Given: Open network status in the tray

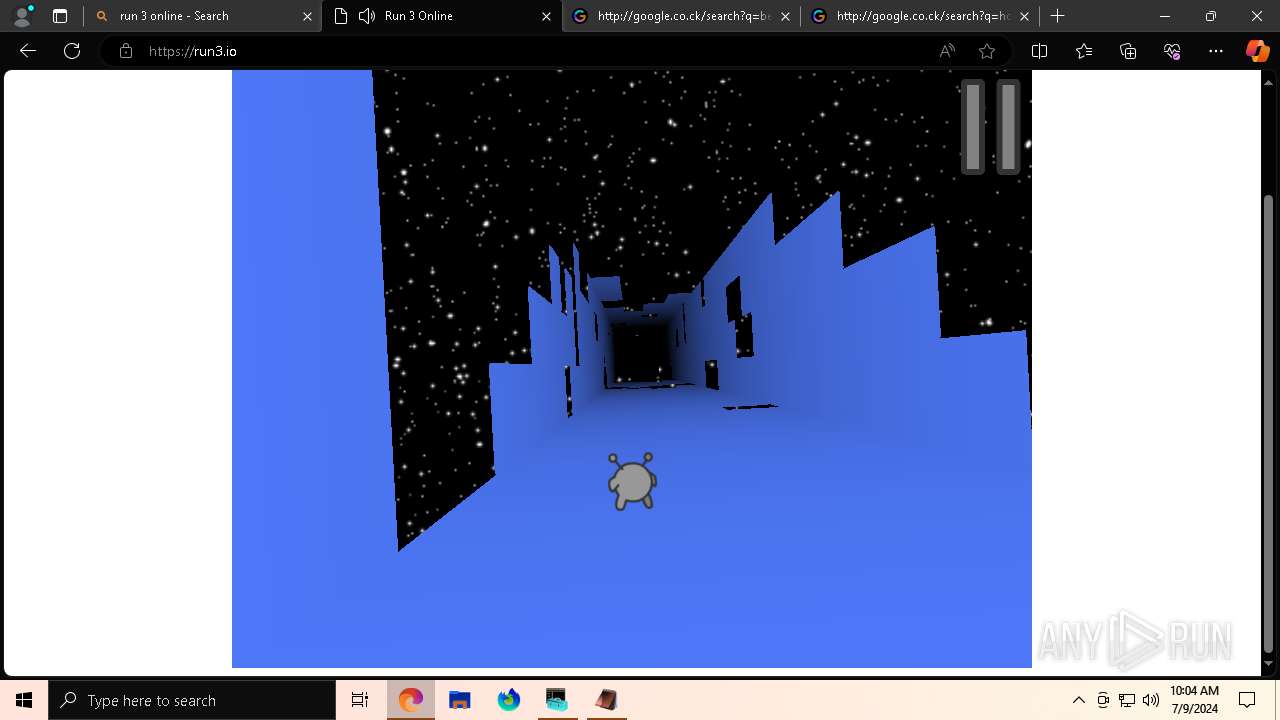Looking at the screenshot, I should coord(1127,700).
